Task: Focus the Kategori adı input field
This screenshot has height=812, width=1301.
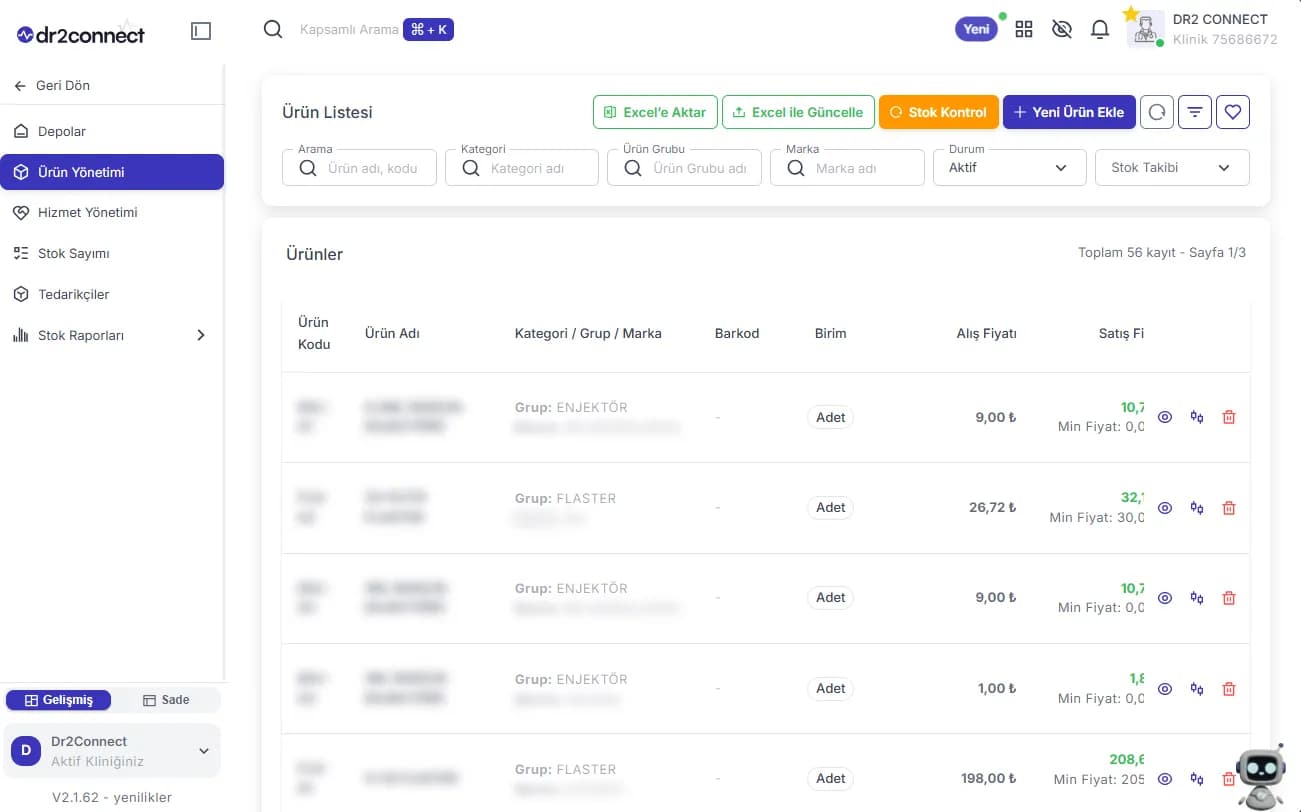Action: click(x=522, y=168)
